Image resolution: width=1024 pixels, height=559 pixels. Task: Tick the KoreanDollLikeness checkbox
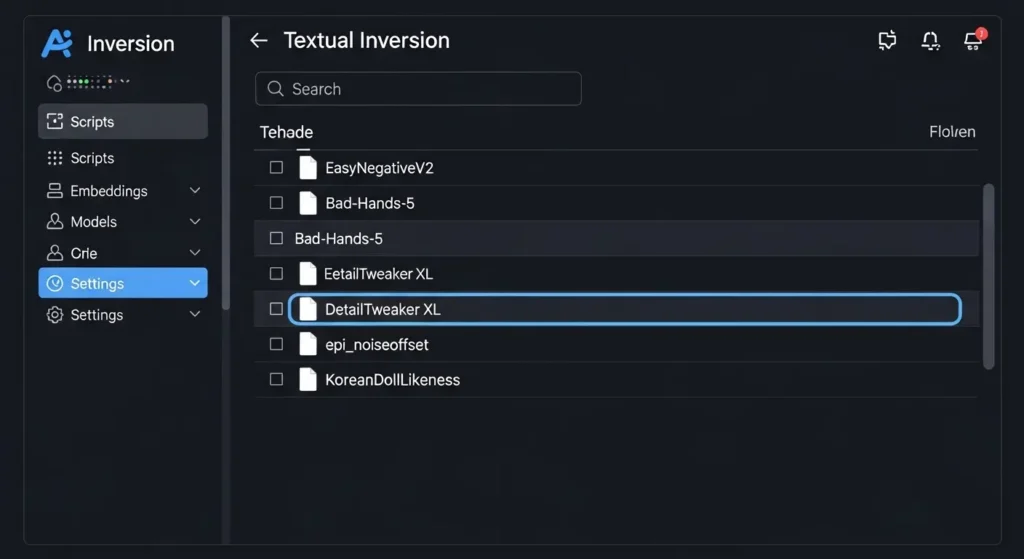click(277, 380)
